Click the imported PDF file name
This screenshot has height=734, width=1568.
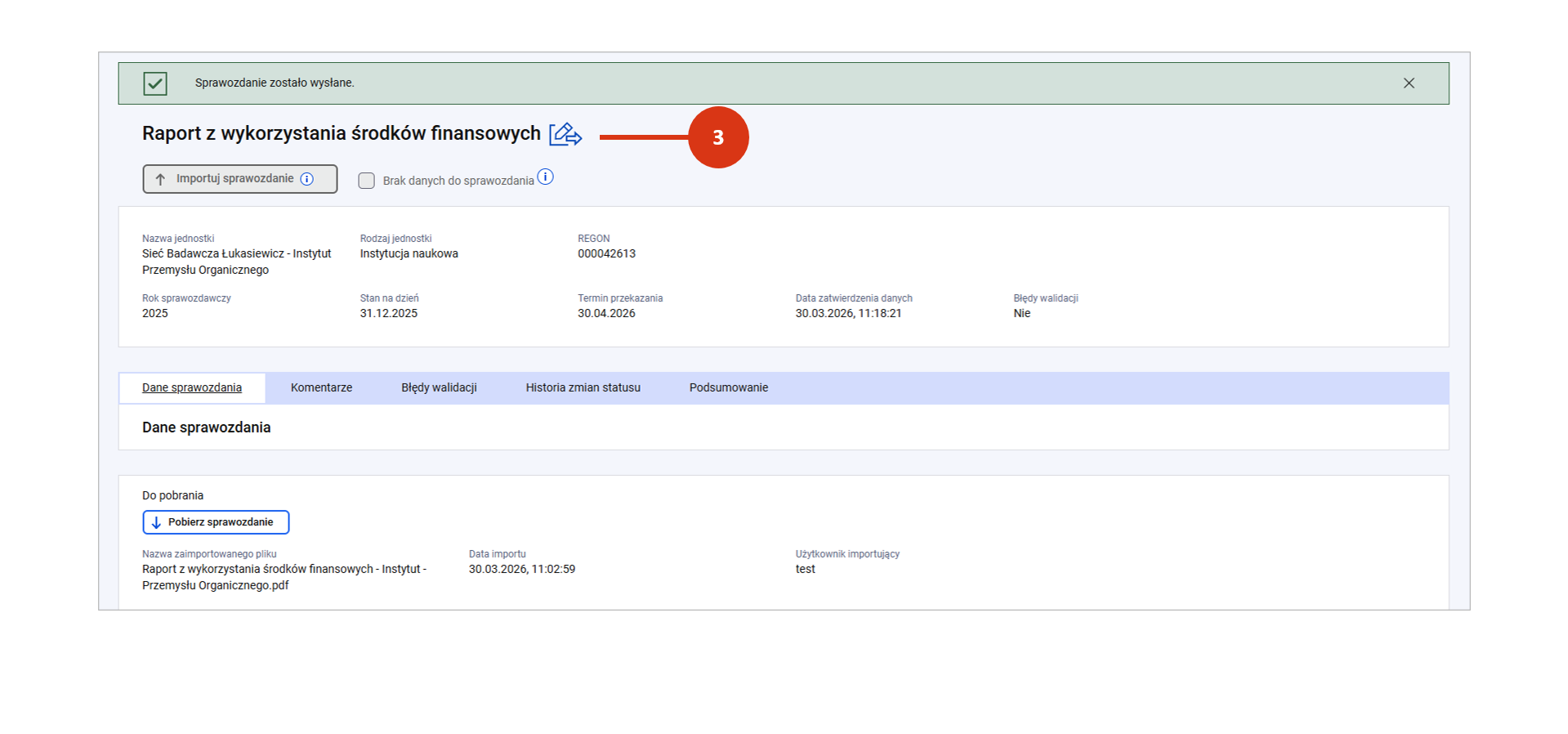tap(284, 577)
